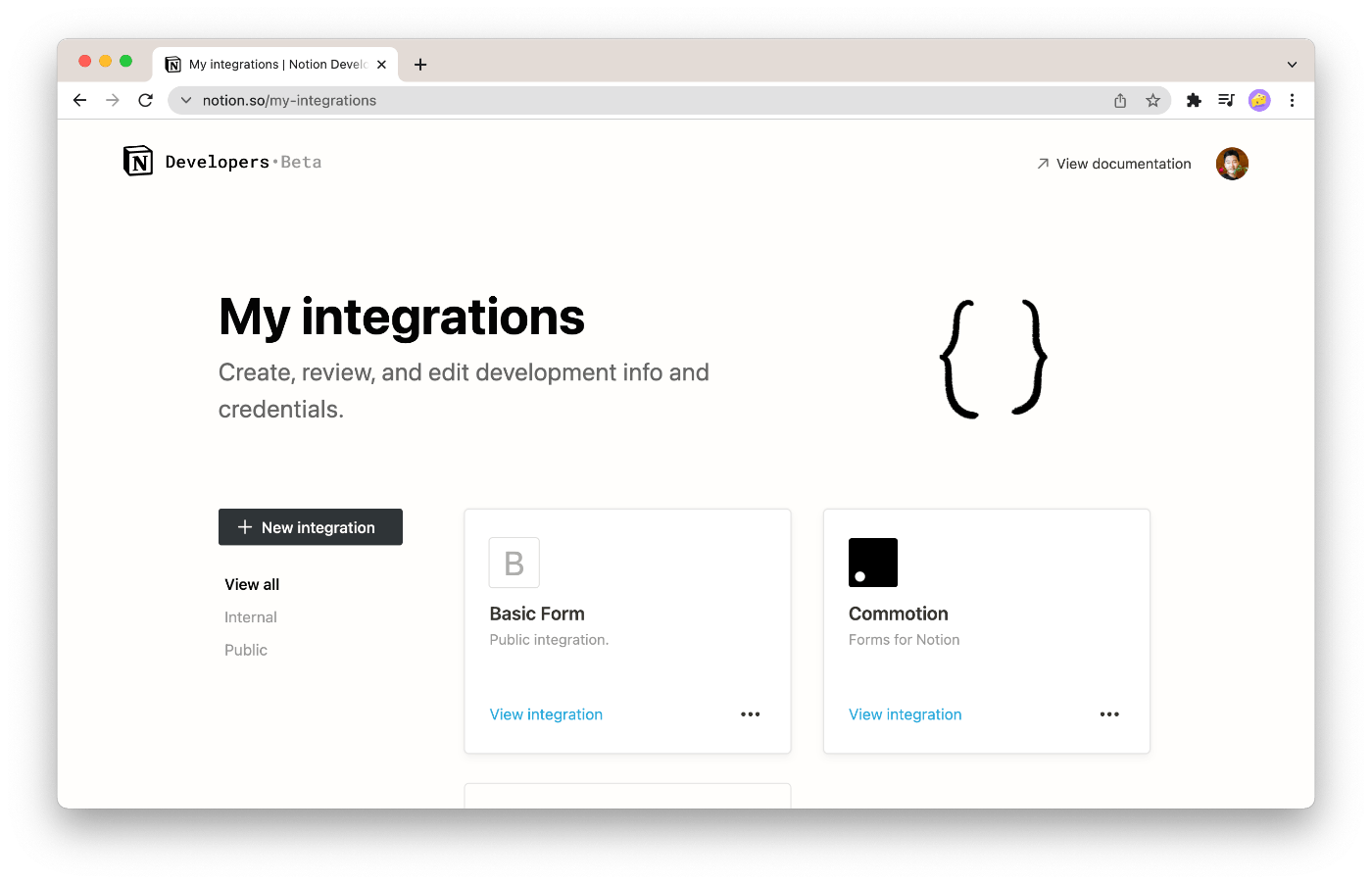Screen dimensions: 1372x884
Task: Open View integration for Basic Form
Action: 546,714
